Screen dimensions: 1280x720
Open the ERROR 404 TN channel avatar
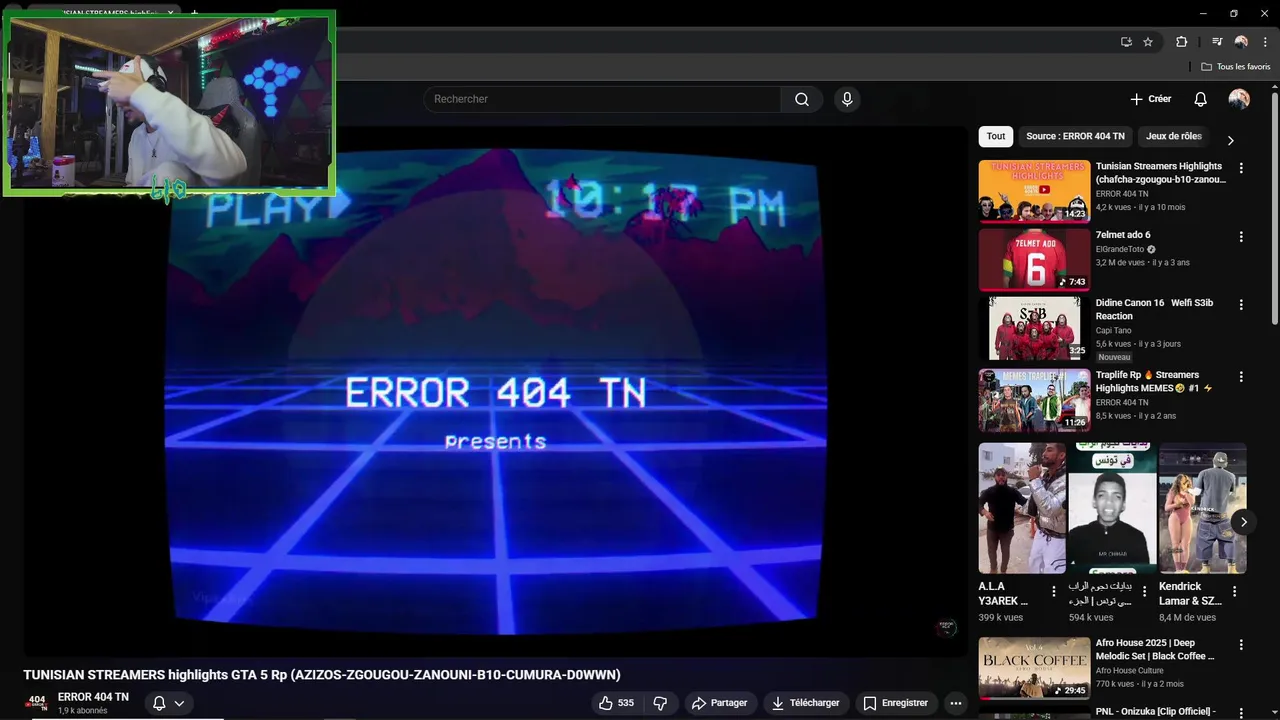[37, 703]
